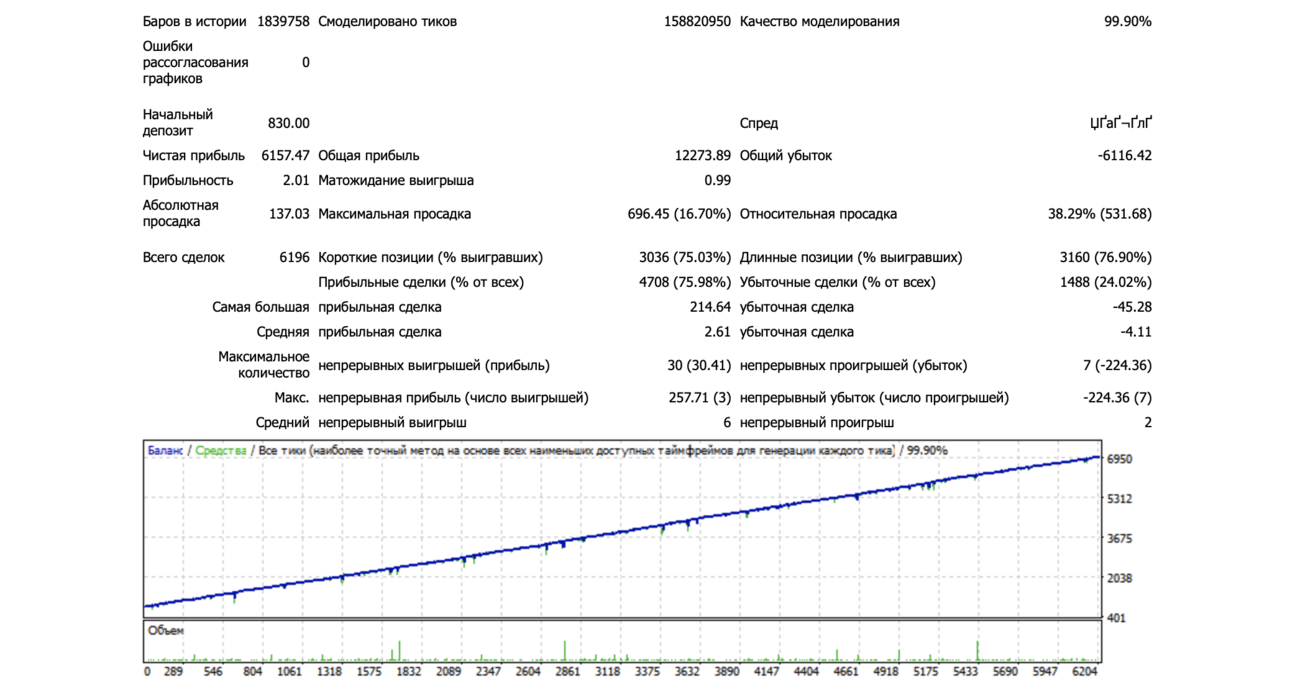Select the initial deposit value 830.00
Image resolution: width=1290 pixels, height=688 pixels.
[289, 123]
